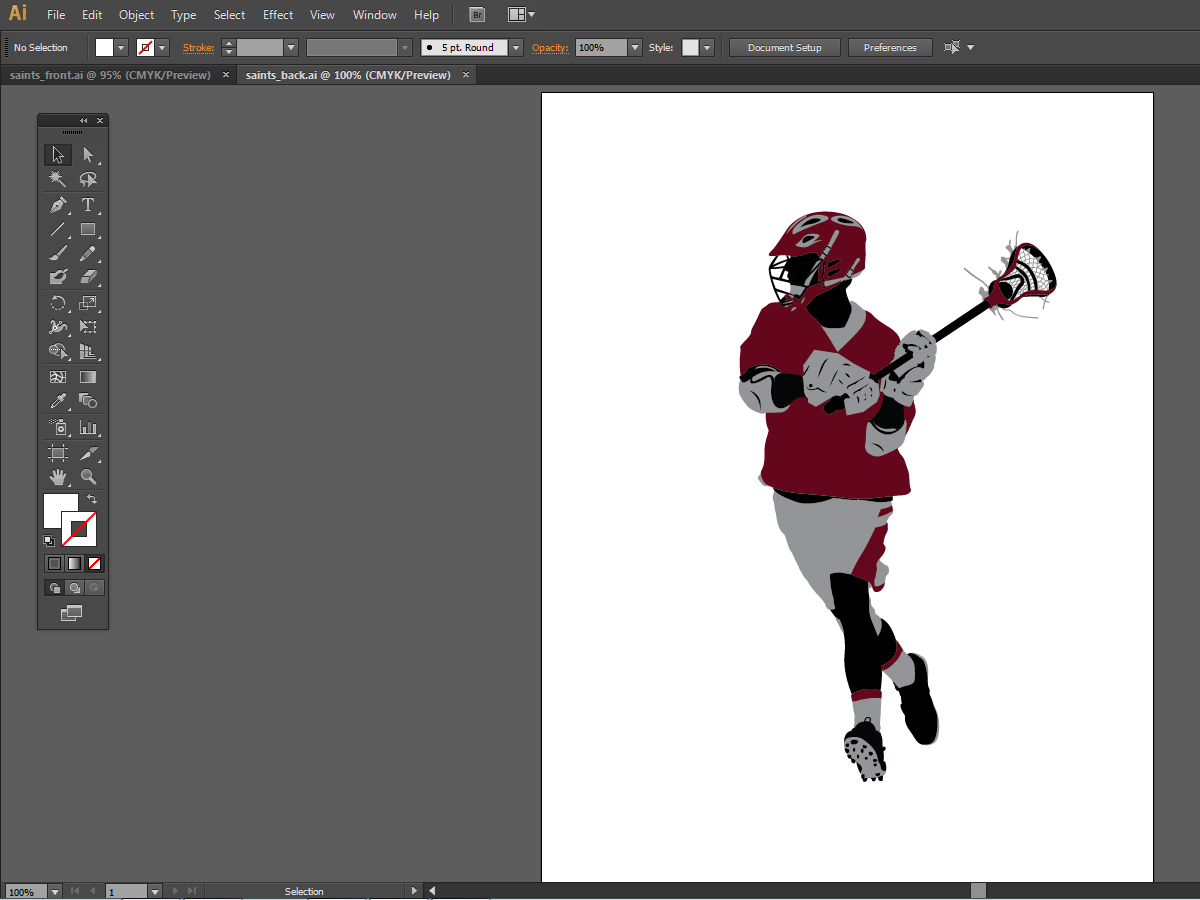Open Adobe Bridge via Br icon
The height and width of the screenshot is (900, 1200).
click(x=478, y=15)
